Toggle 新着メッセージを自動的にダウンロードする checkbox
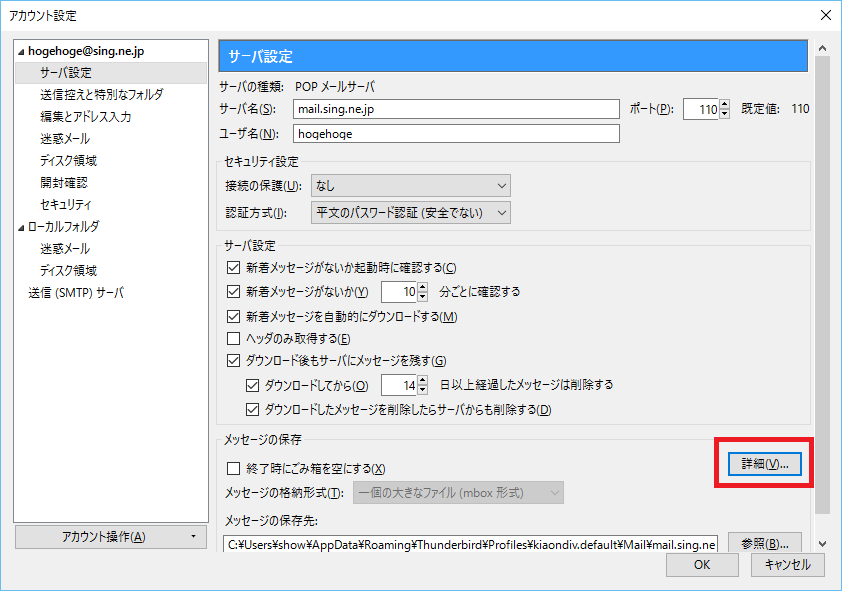 coord(234,317)
